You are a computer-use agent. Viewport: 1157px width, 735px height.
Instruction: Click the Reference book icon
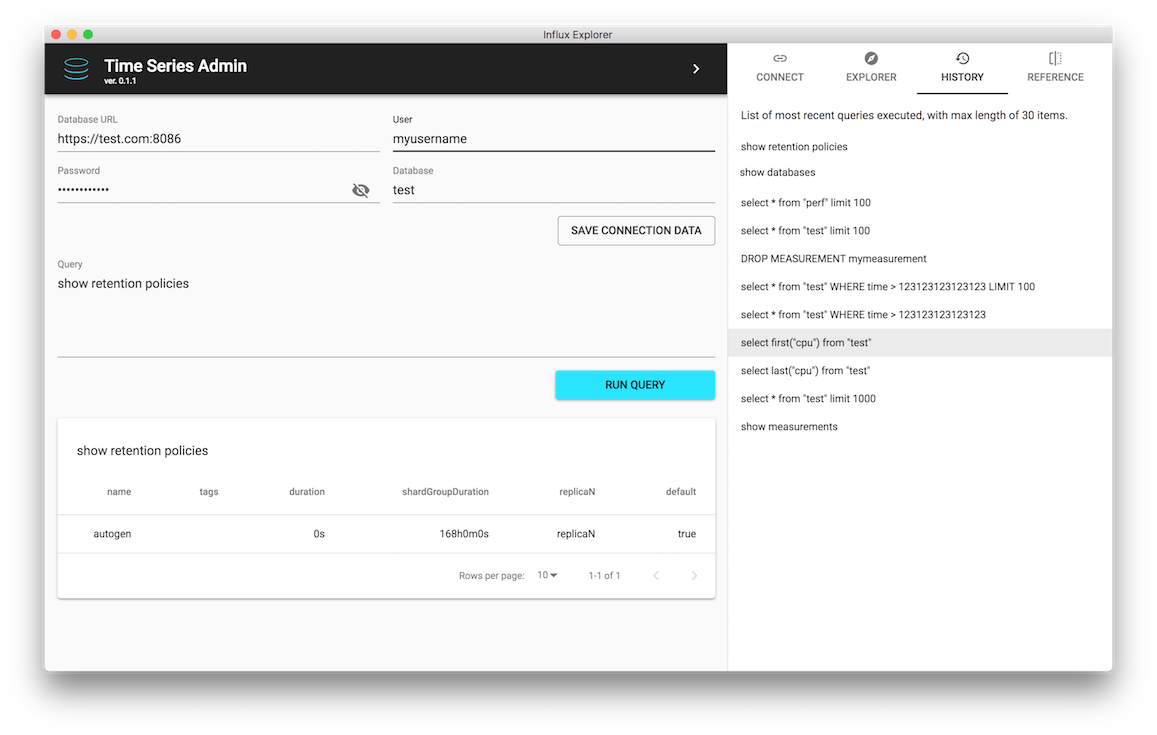1055,58
